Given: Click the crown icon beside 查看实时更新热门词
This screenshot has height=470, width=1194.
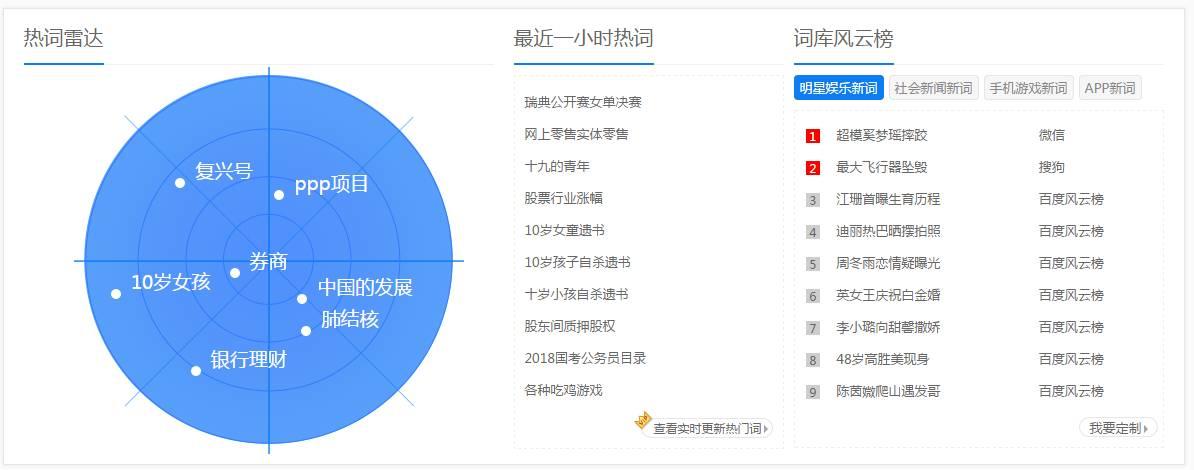Looking at the screenshot, I should pos(643,420).
